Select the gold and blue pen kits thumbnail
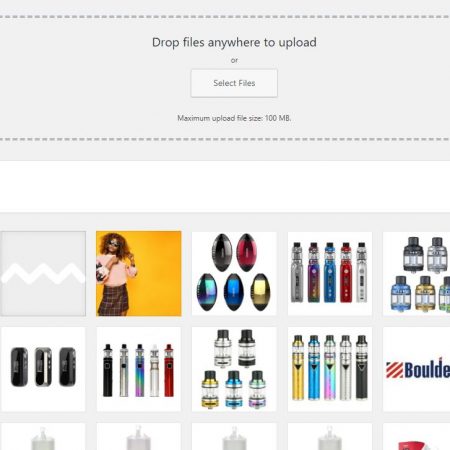 pyautogui.click(x=330, y=369)
